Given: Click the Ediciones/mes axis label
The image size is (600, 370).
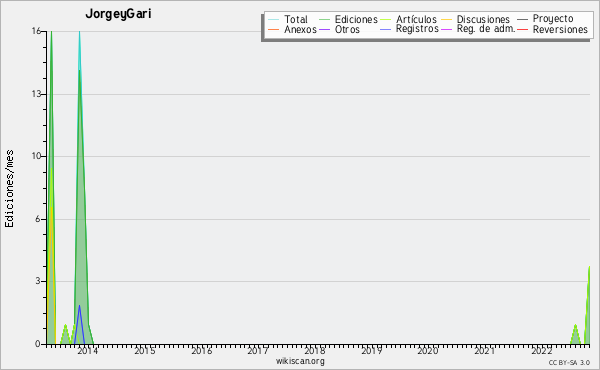Looking at the screenshot, I should pyautogui.click(x=9, y=189).
